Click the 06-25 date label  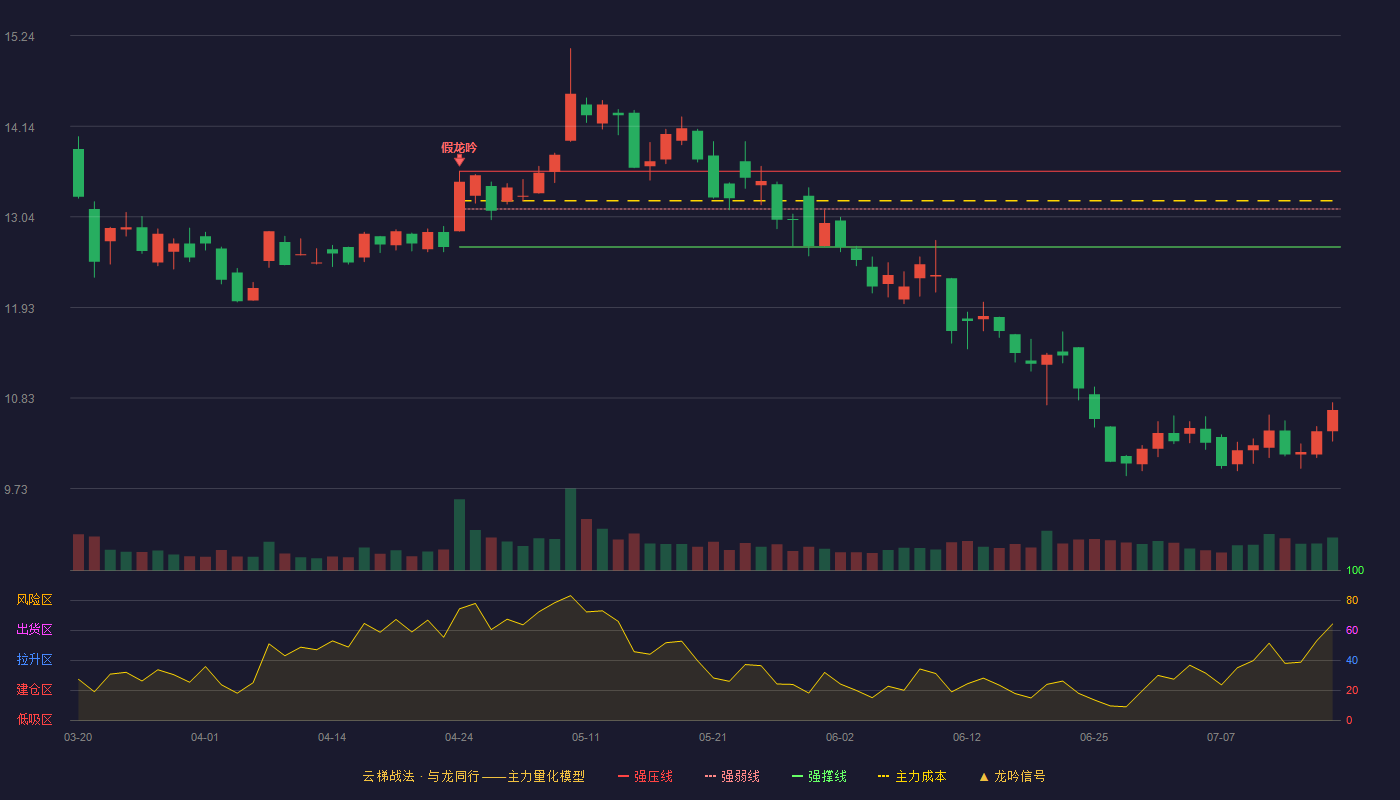click(1094, 737)
